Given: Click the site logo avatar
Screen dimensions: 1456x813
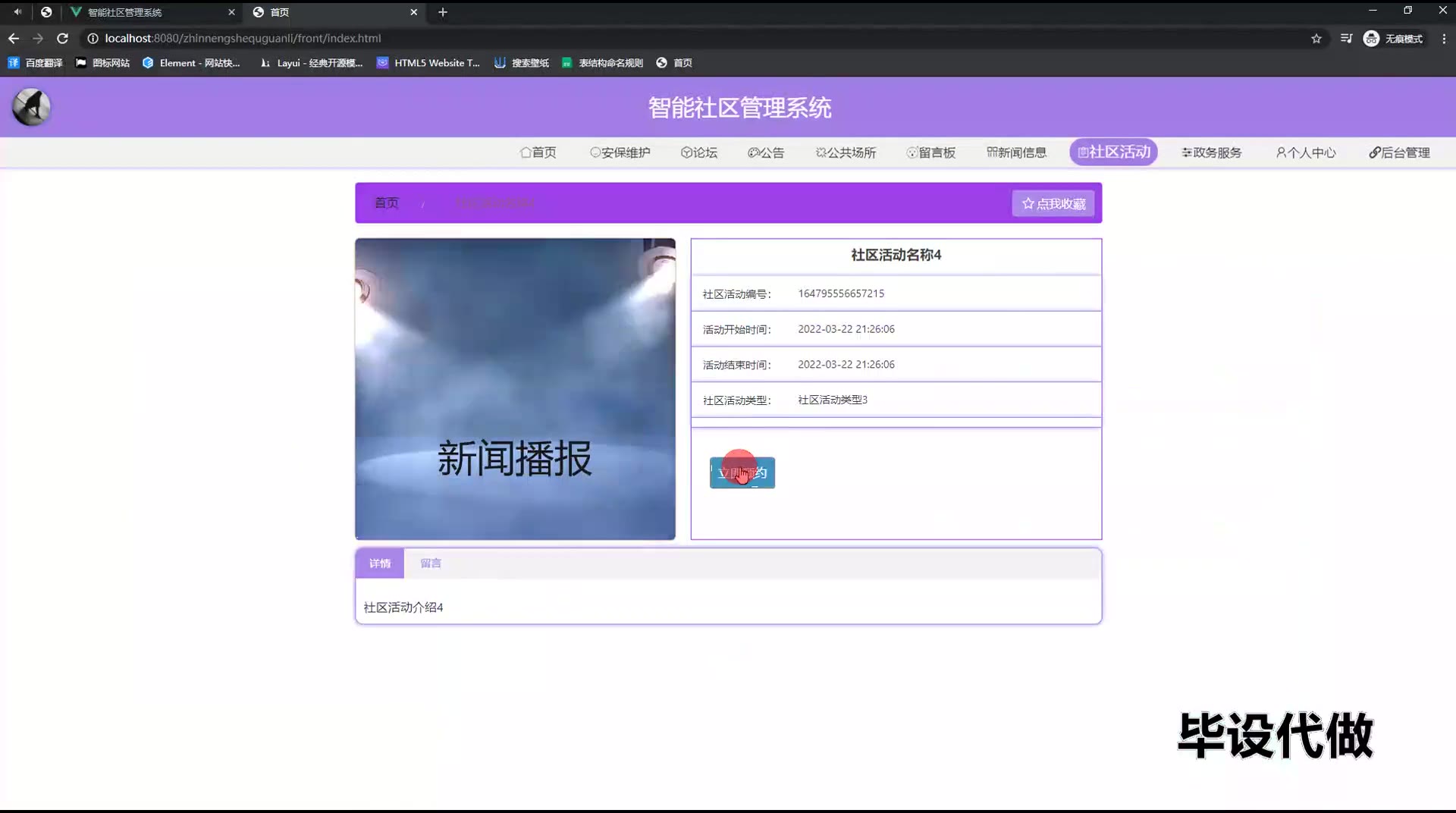Looking at the screenshot, I should click(31, 107).
